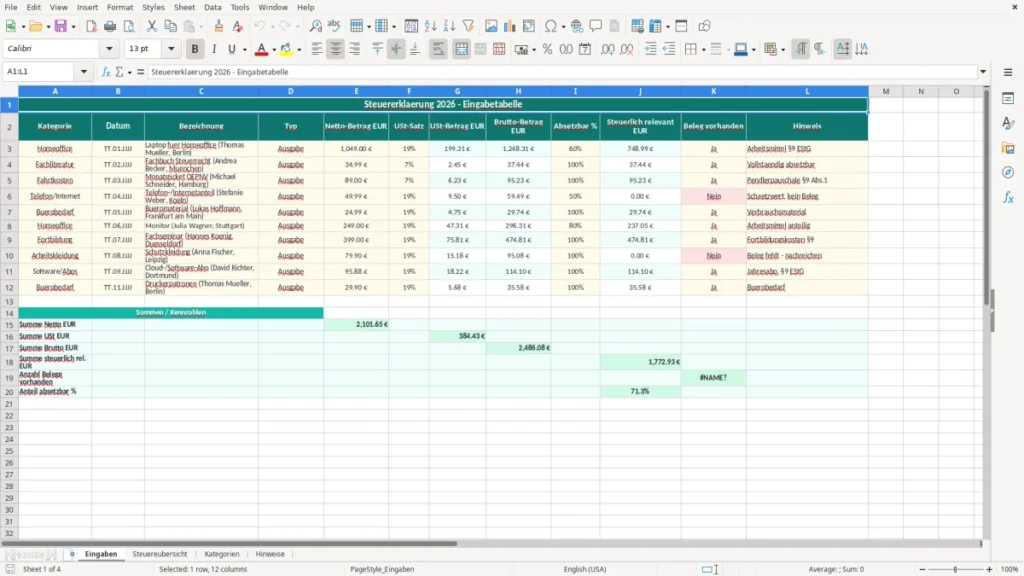The height and width of the screenshot is (576, 1024).
Task: Open the Font Size dropdown
Action: tap(171, 48)
